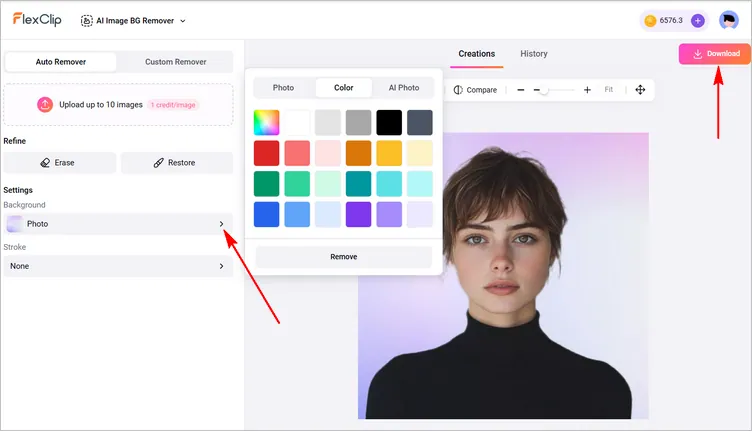
Task: Choose the emerald green color swatch
Action: (x=297, y=184)
